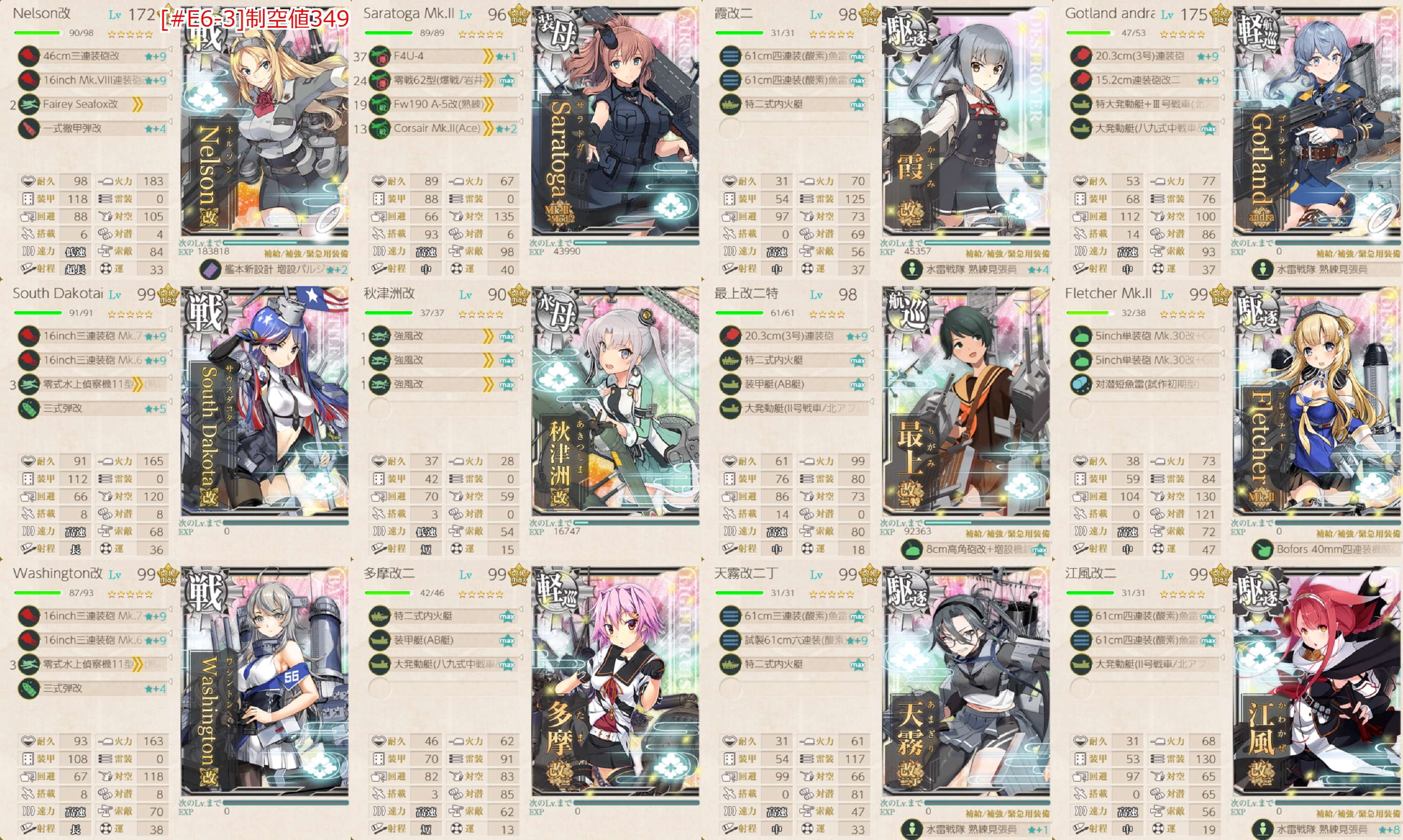Click the green Fairey Seafox改 seaplane icon

click(28, 104)
